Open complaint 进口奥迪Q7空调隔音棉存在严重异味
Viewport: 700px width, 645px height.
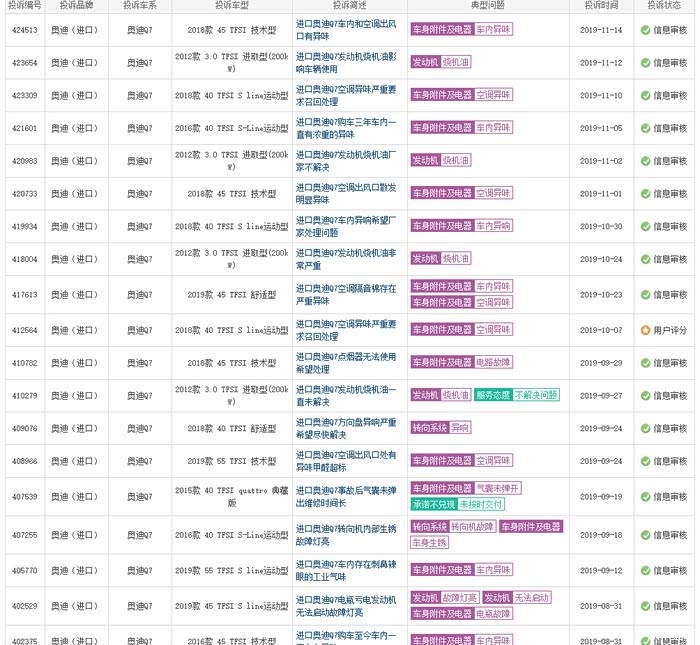pyautogui.click(x=346, y=295)
